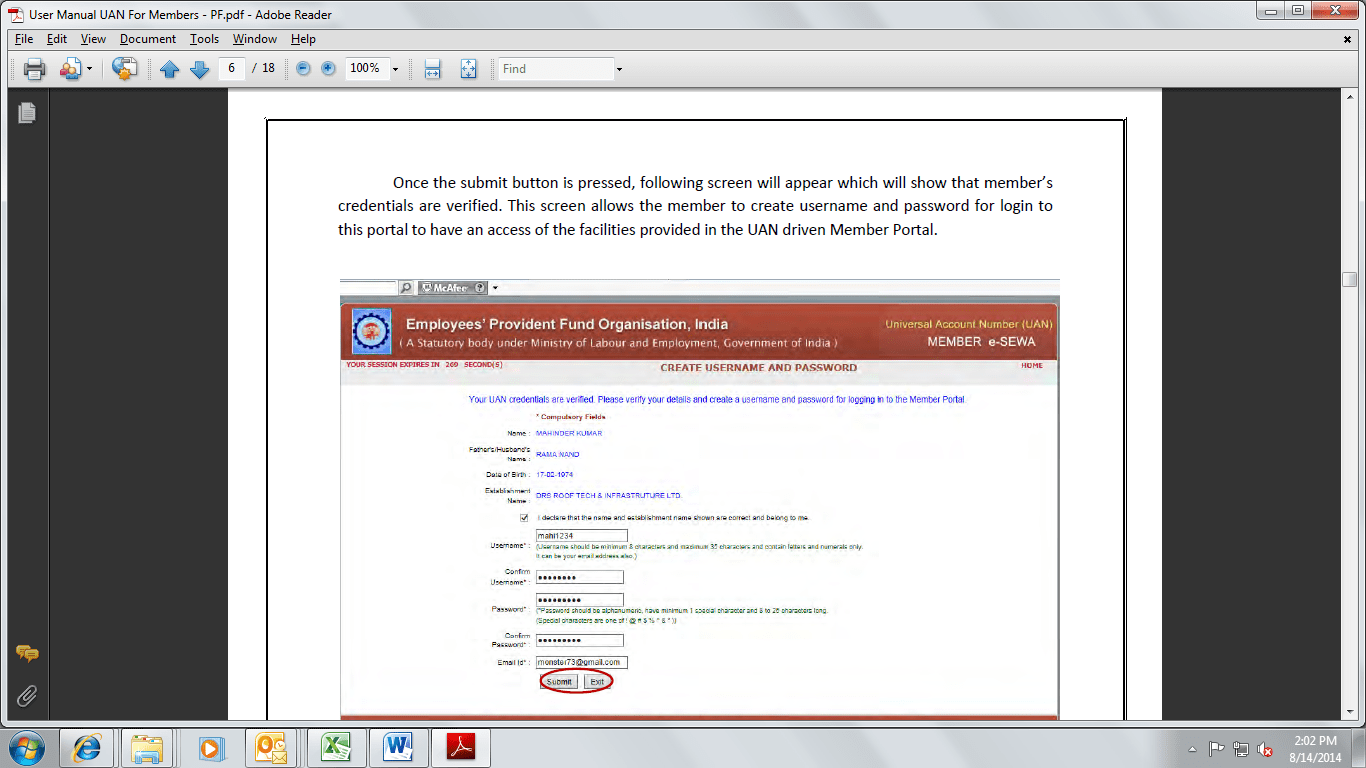Open Word from the taskbar
The width and height of the screenshot is (1366, 768).
click(397, 747)
